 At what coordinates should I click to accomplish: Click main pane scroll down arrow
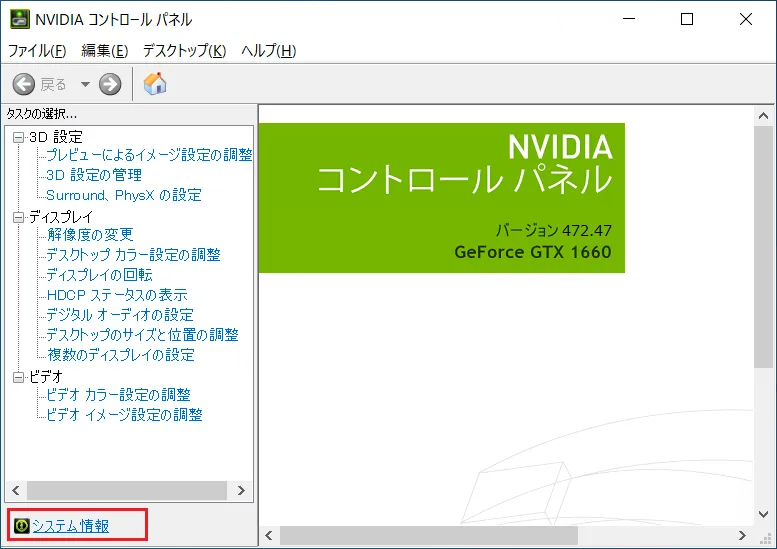(764, 514)
